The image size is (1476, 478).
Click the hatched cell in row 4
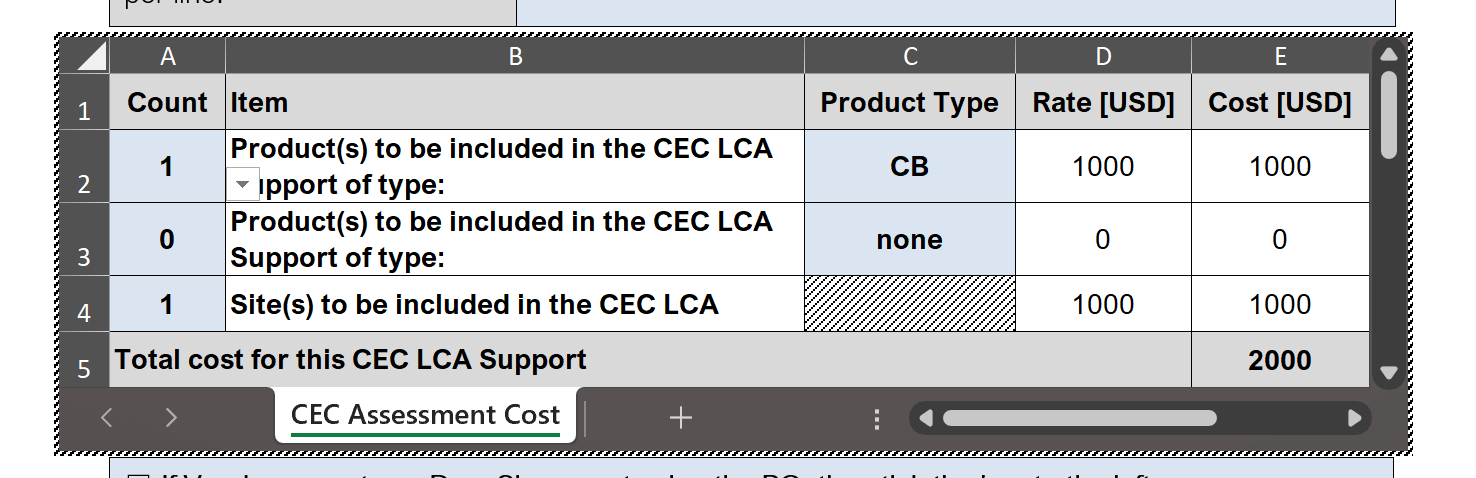(909, 304)
